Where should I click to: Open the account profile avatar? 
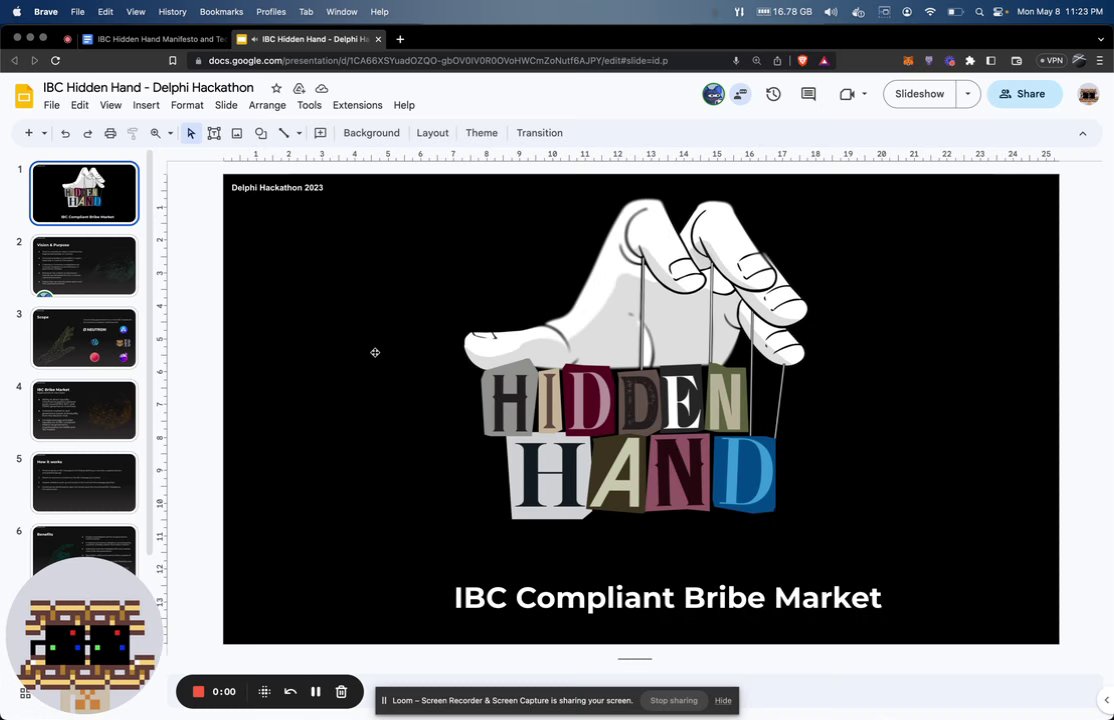coord(1088,94)
